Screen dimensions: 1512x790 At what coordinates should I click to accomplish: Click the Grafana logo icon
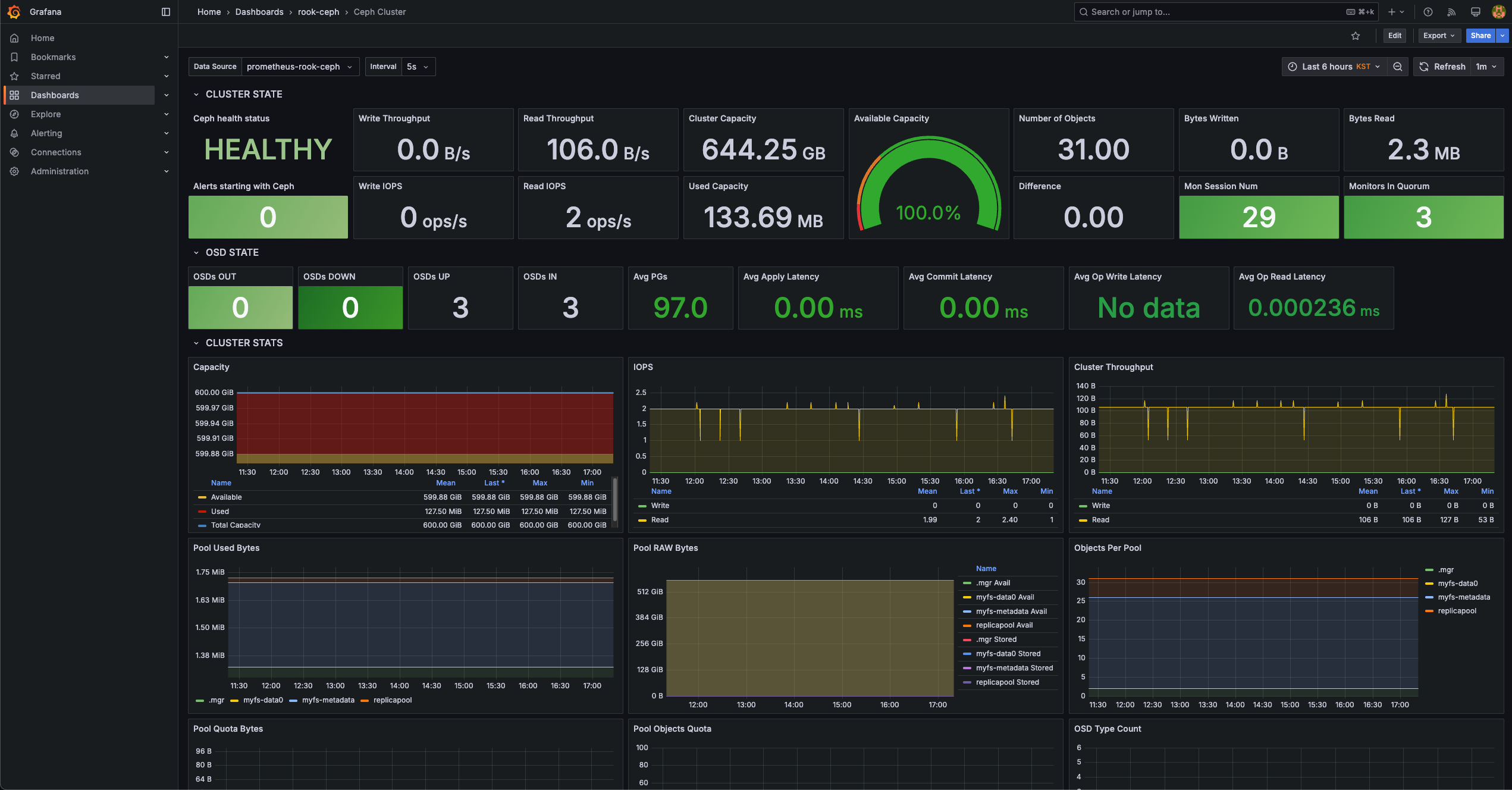coord(14,12)
